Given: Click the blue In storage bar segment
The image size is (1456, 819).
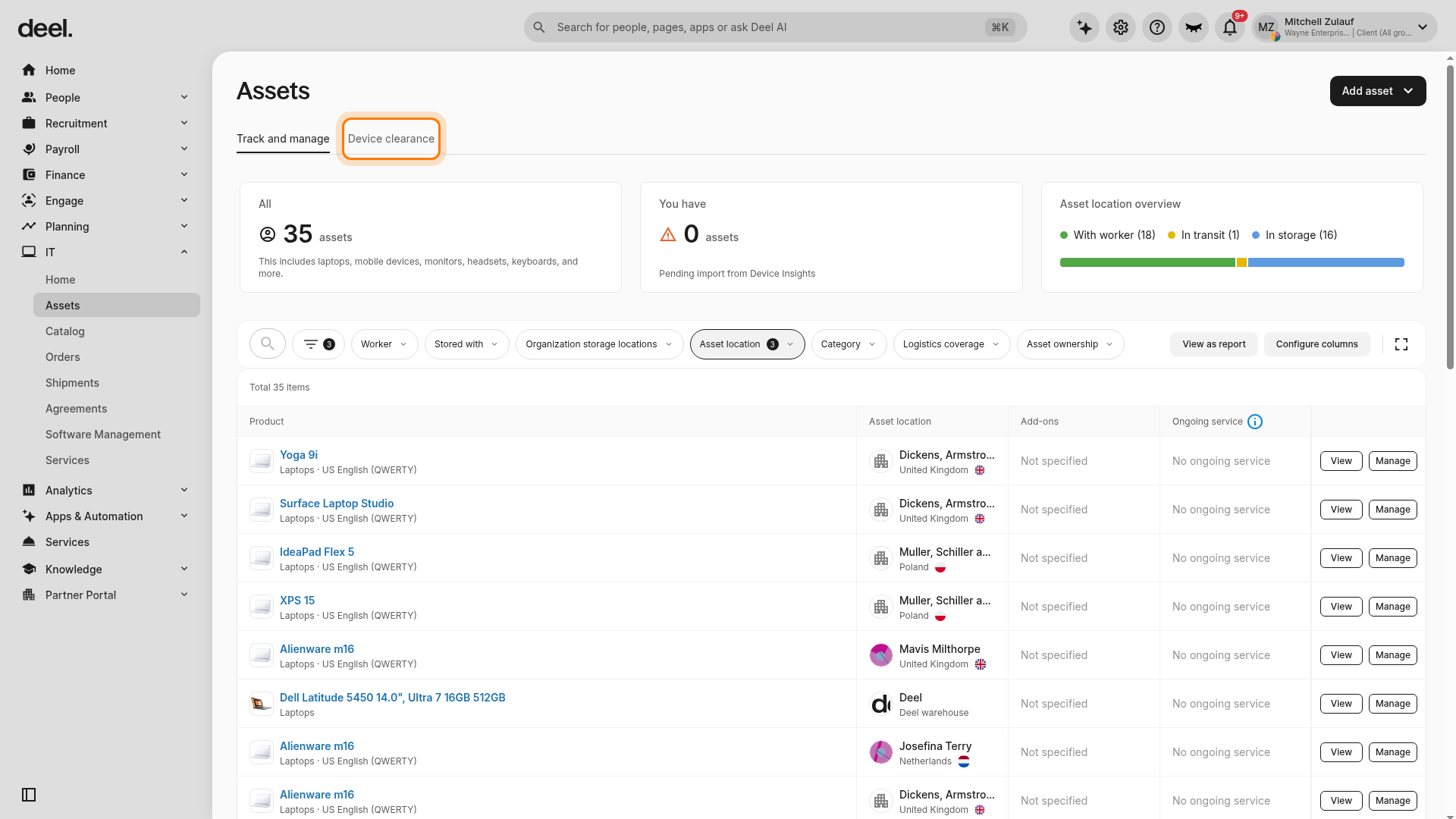Looking at the screenshot, I should click(x=1326, y=262).
